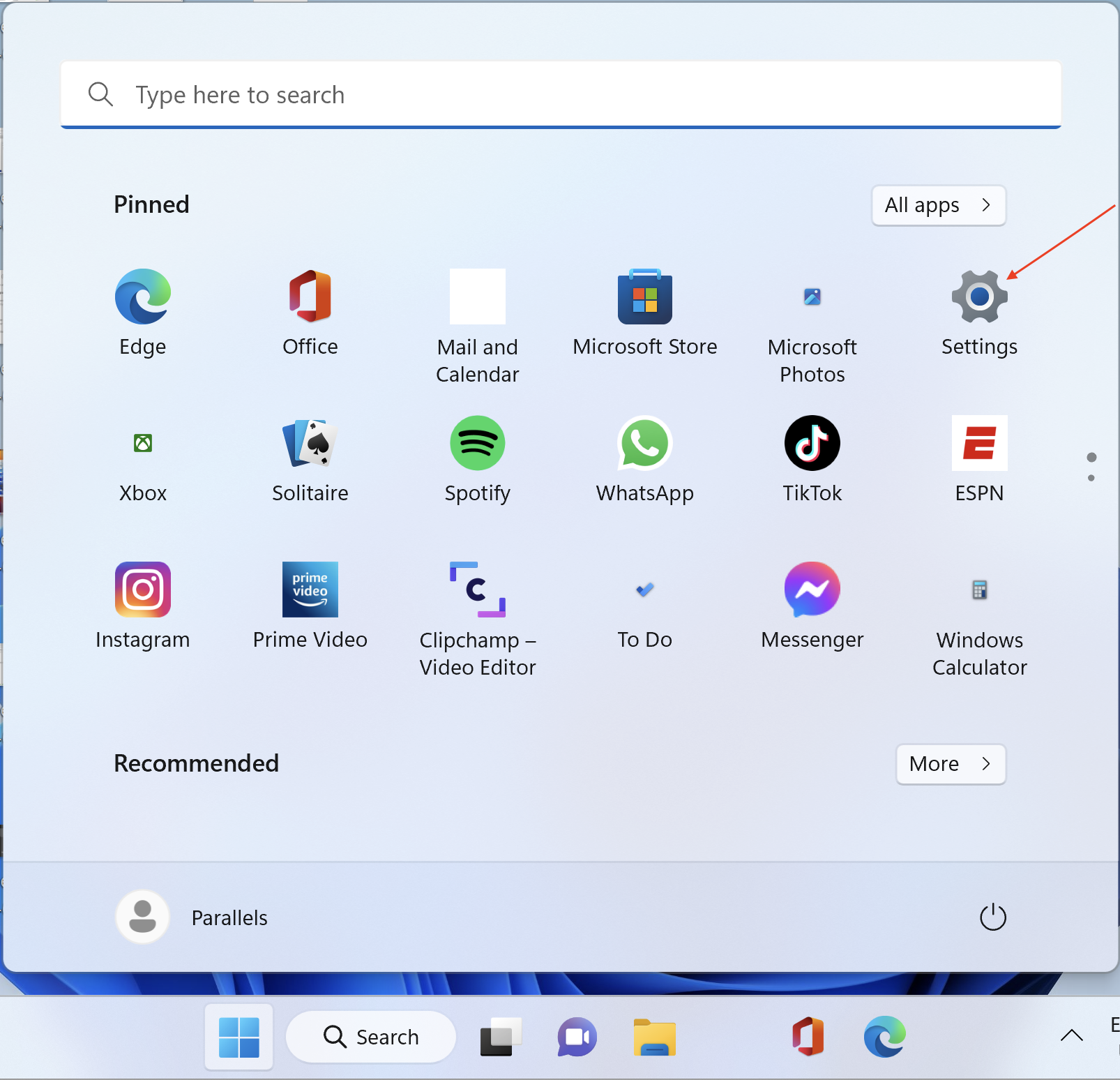Open File Explorer from taskbar

coord(655,1037)
